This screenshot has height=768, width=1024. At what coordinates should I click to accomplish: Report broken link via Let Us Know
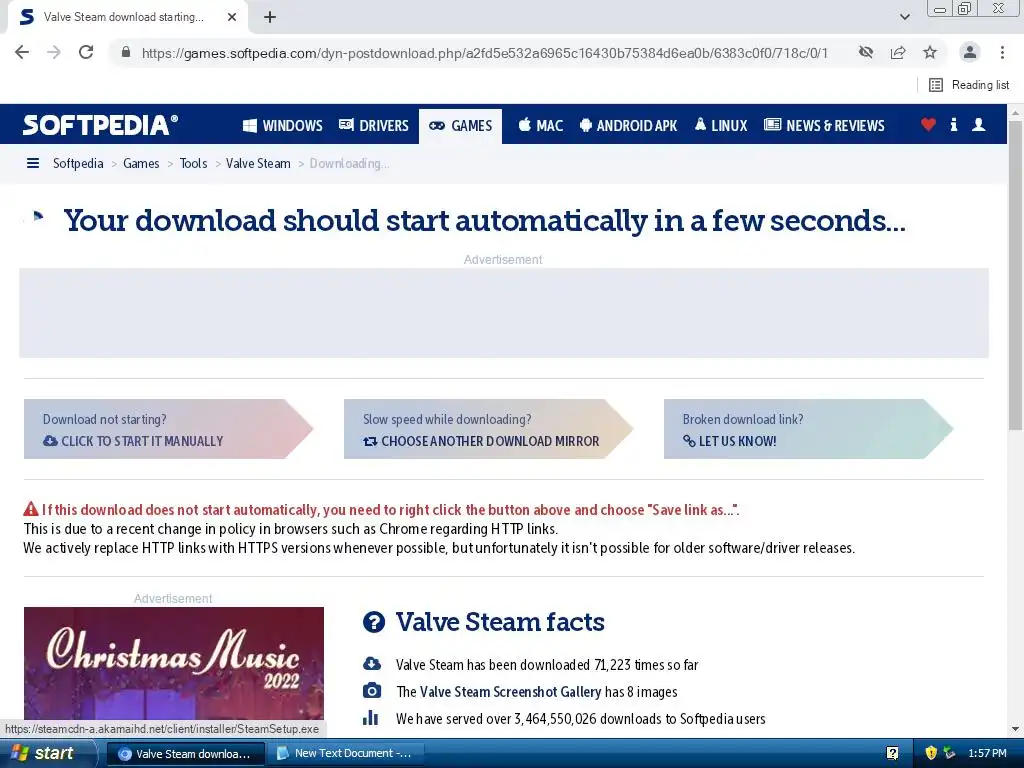click(x=808, y=429)
